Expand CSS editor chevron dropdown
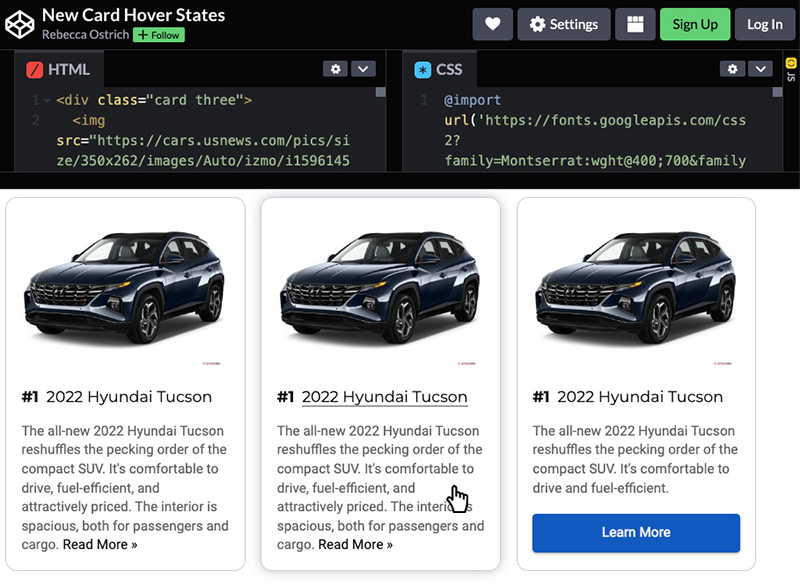 pos(760,69)
